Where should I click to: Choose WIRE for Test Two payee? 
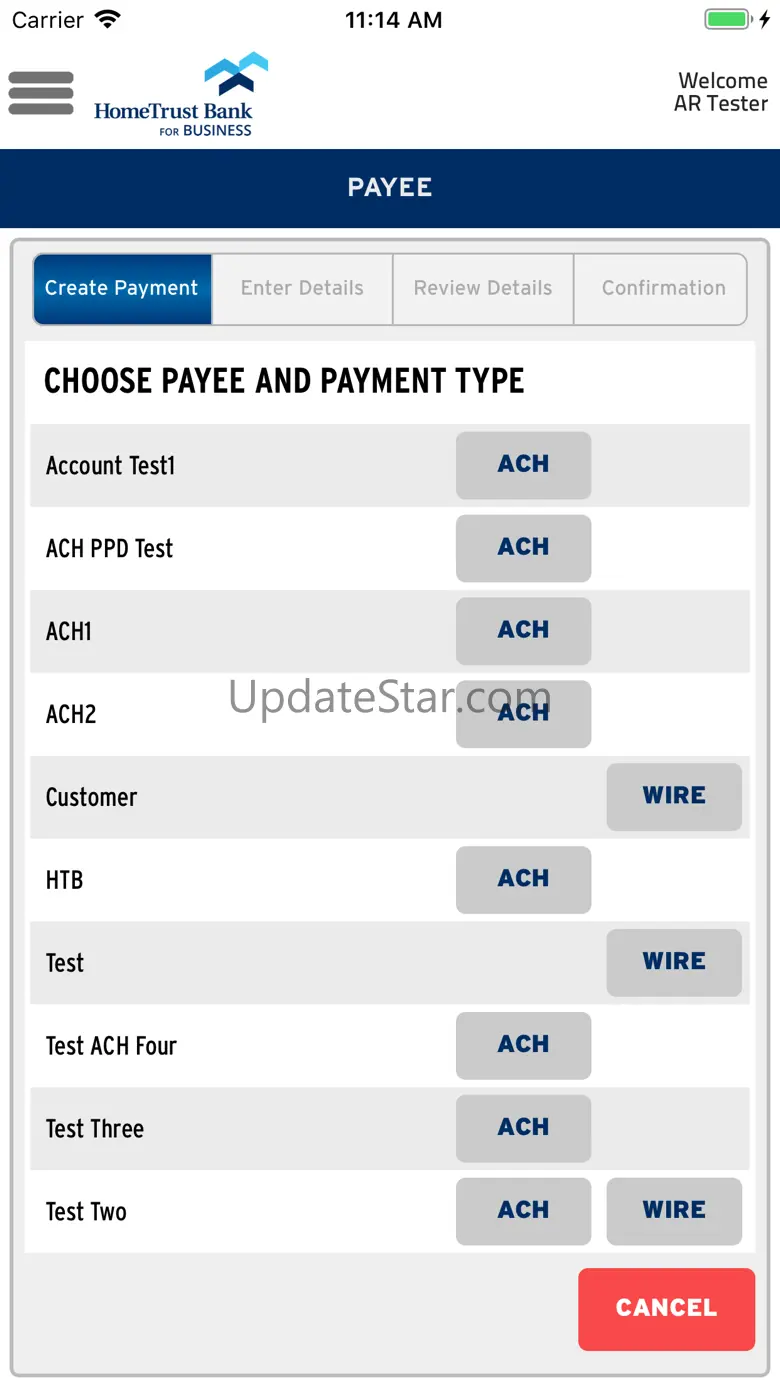tap(674, 1211)
